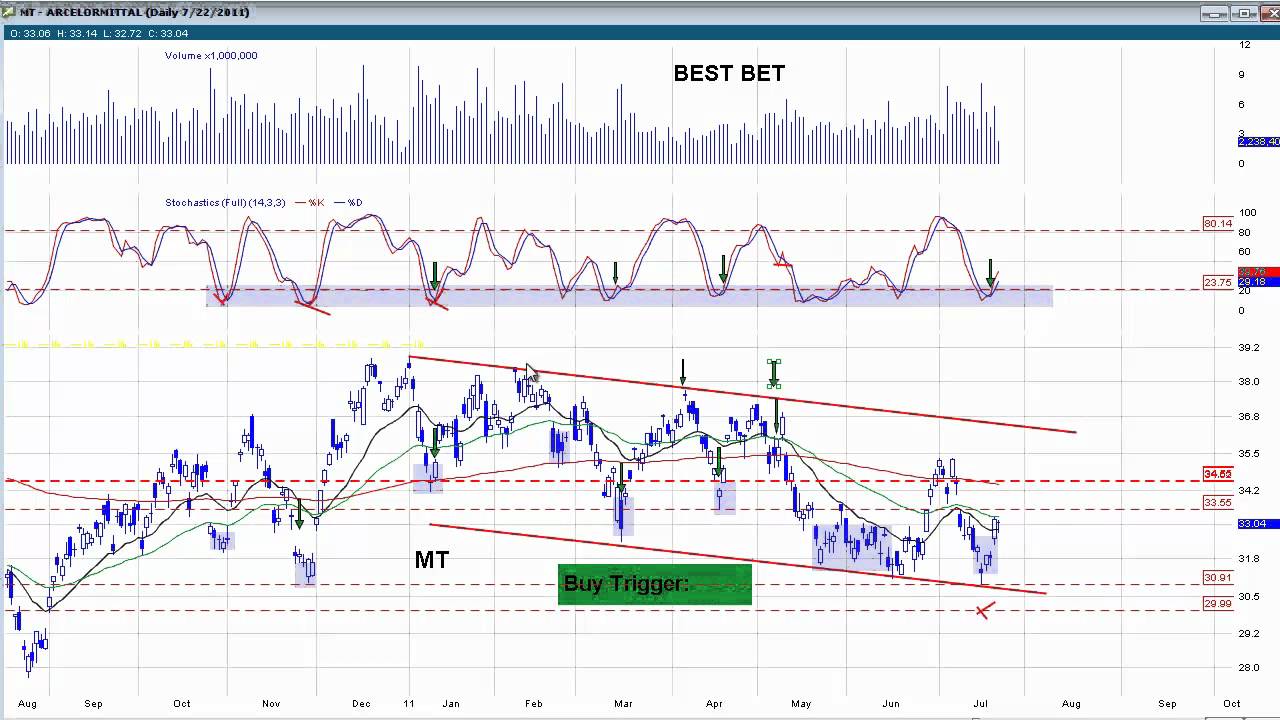This screenshot has width=1280, height=720.
Task: Click the 12 value on the volume axis
Action: coord(1244,45)
